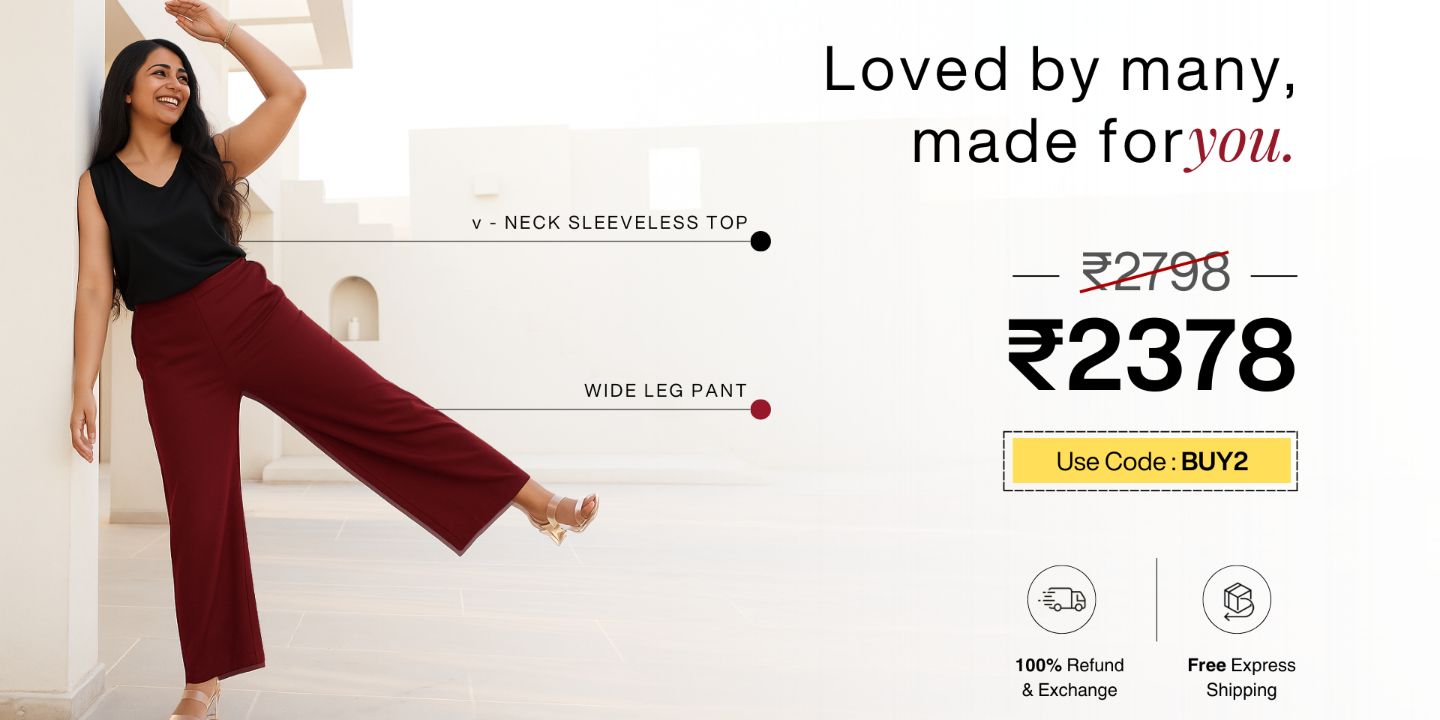This screenshot has height=720, width=1440.
Task: Open the V - NECK SLEEVELESS TOP label
Action: pyautogui.click(x=610, y=223)
